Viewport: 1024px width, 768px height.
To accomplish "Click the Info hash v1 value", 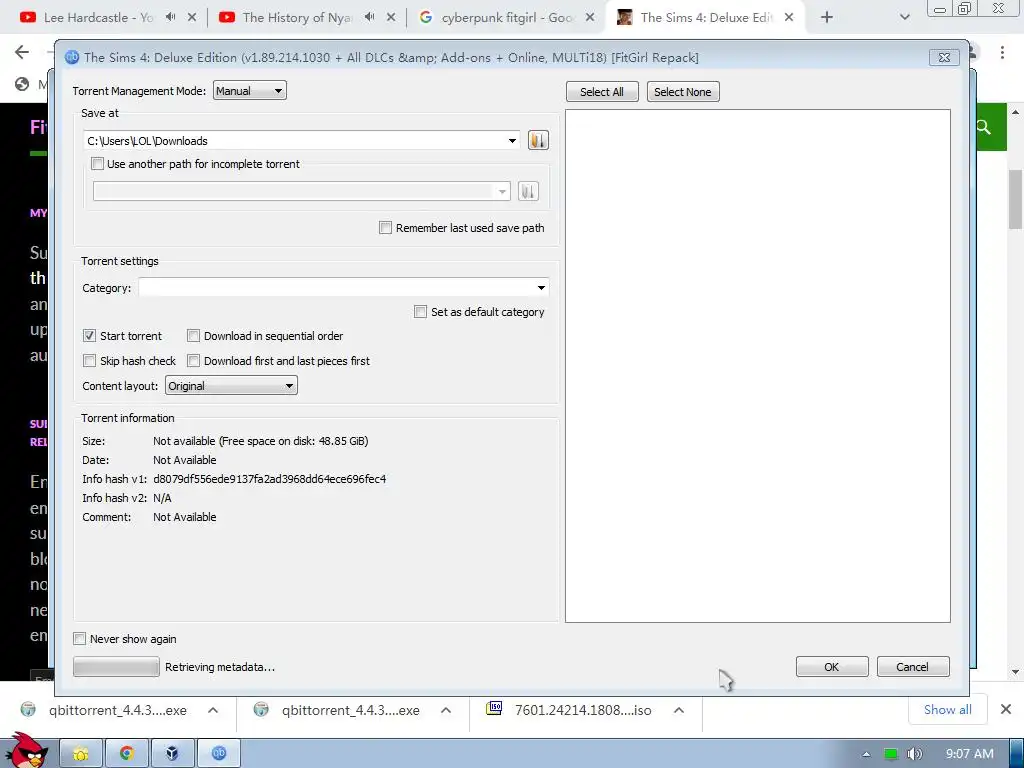I will tap(269, 479).
